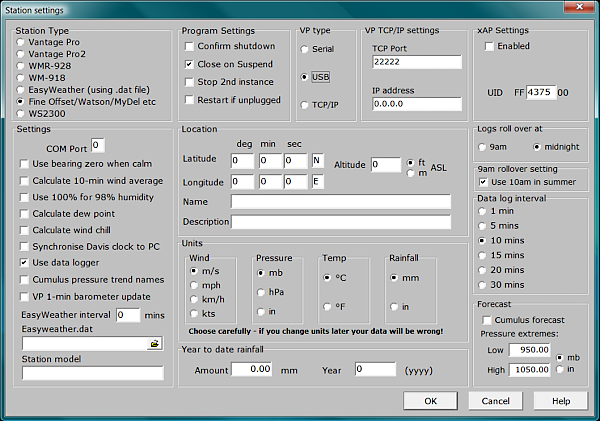Switch temperature unit to °F
Viewport: 600px width, 421px height.
(x=326, y=307)
